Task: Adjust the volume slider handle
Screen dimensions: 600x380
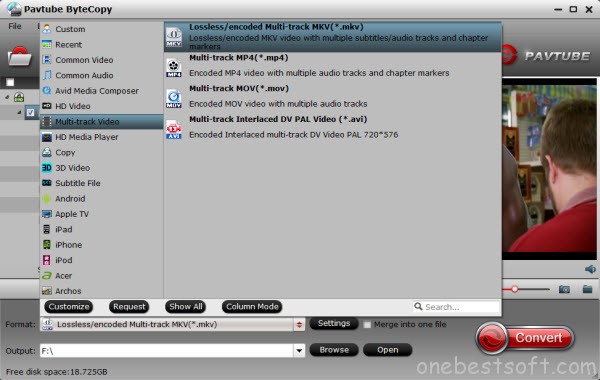Action: click(515, 289)
